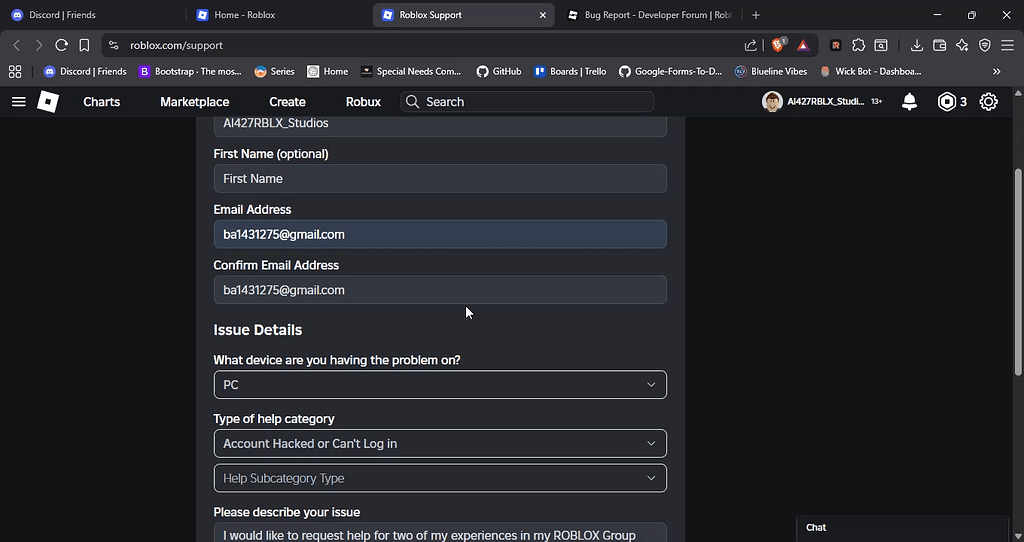
Task: Open the help category dropdown
Action: 440,443
